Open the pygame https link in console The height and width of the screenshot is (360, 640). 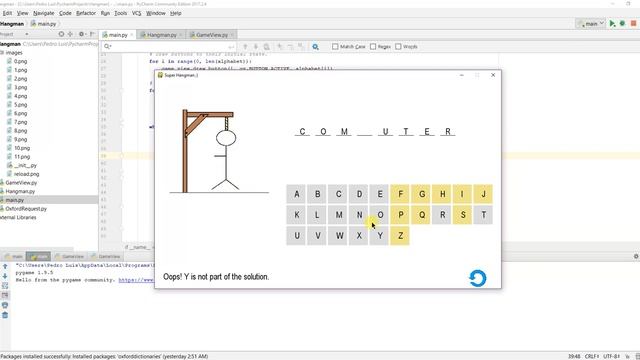[136, 280]
